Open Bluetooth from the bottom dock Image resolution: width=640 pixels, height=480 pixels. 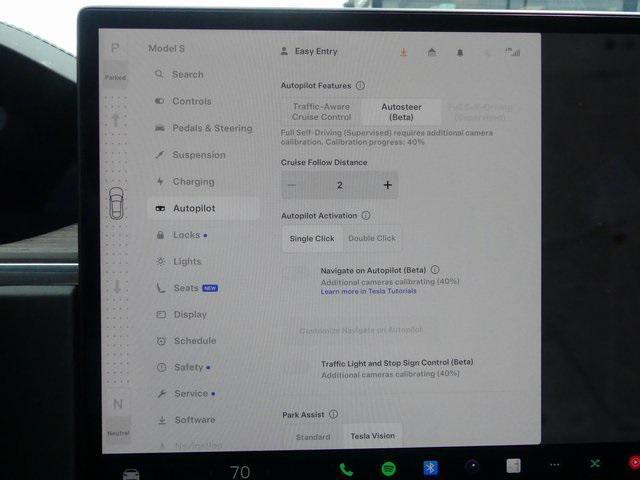point(430,468)
